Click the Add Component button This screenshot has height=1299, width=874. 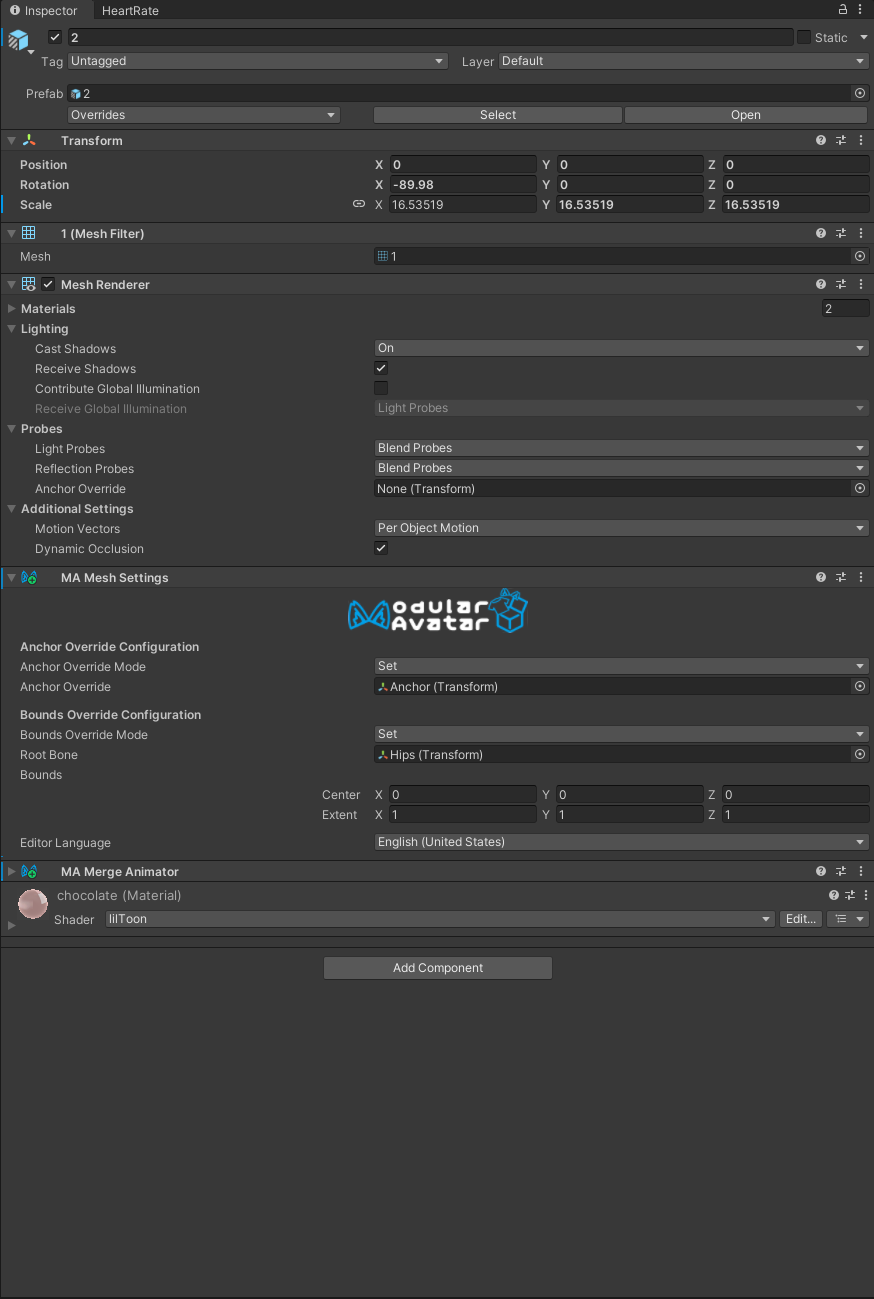click(438, 968)
